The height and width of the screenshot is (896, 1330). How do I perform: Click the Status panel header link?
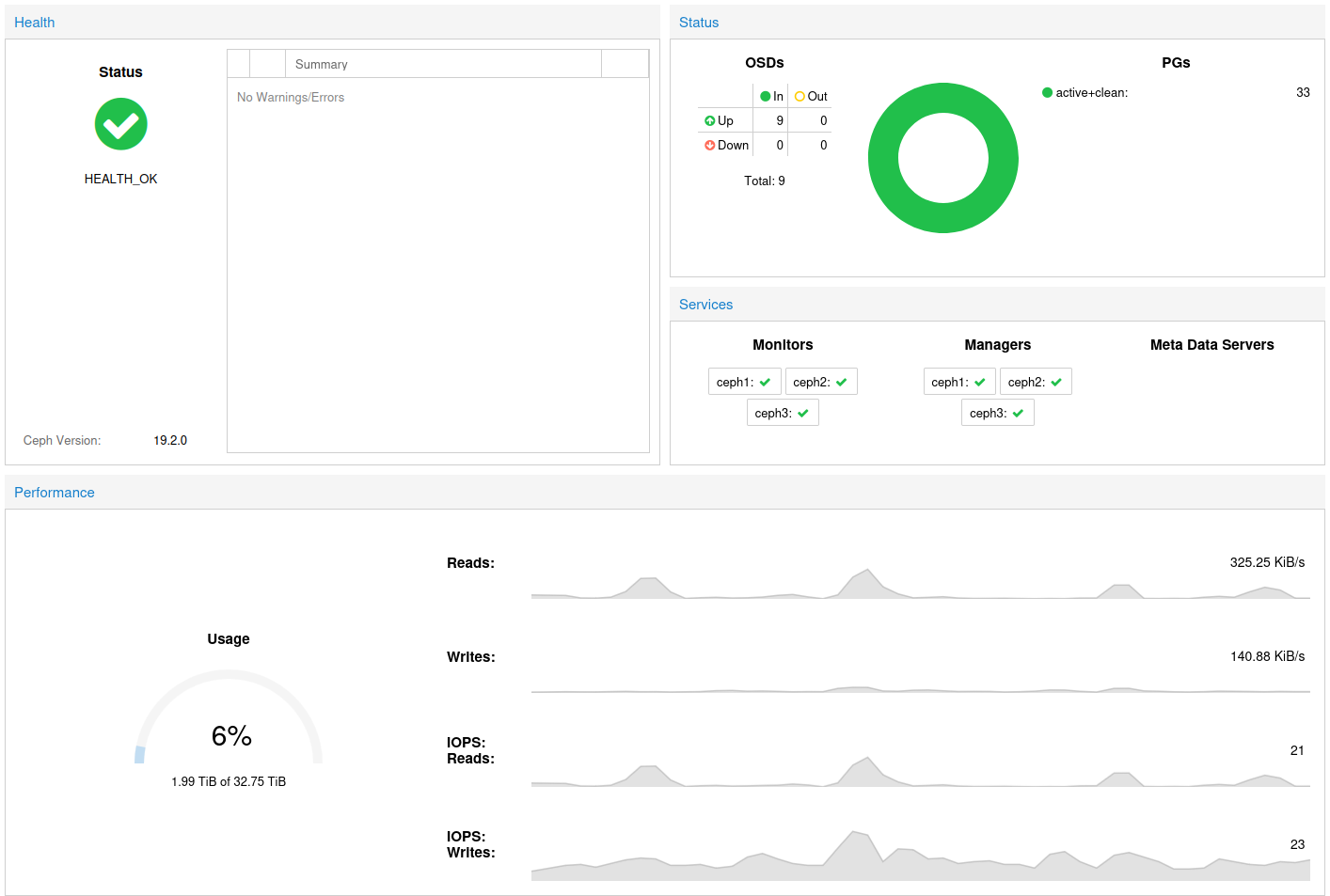point(698,22)
